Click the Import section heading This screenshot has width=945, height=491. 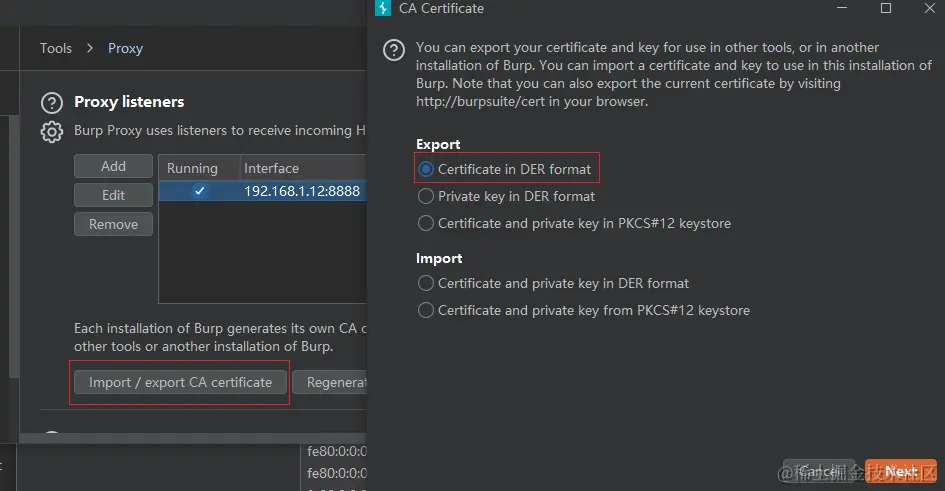pyautogui.click(x=439, y=258)
